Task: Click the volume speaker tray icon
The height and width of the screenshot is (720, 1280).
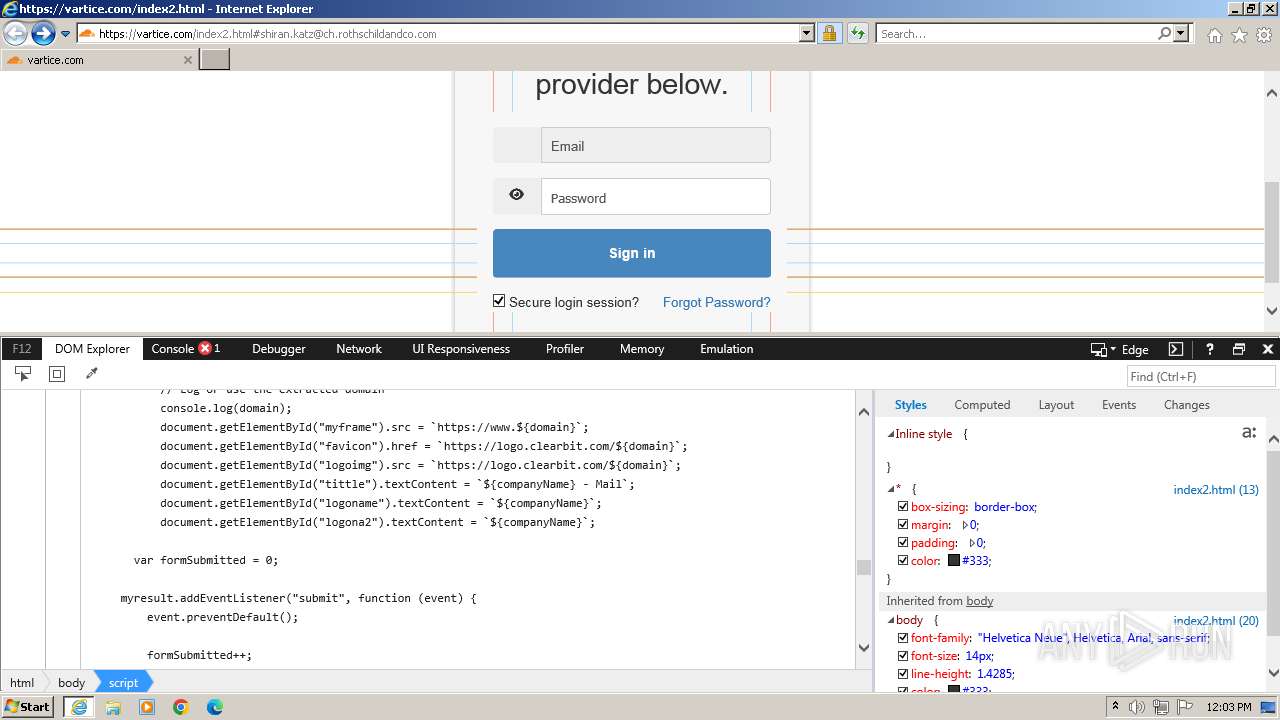Action: (1137, 707)
